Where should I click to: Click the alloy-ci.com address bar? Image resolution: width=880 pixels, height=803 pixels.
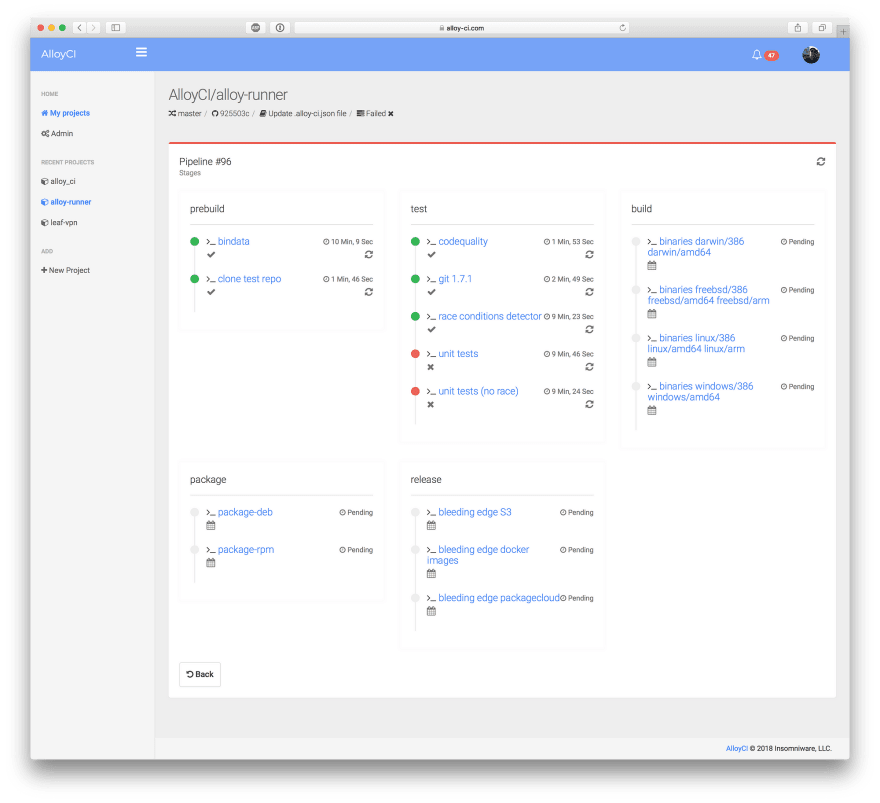point(461,27)
